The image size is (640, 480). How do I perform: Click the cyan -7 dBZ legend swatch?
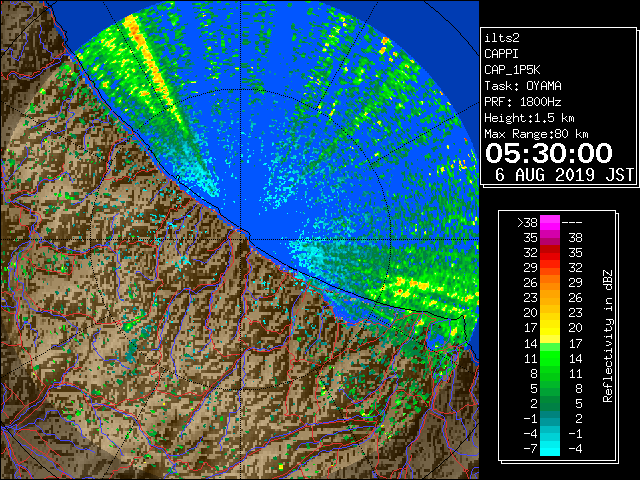pos(550,448)
